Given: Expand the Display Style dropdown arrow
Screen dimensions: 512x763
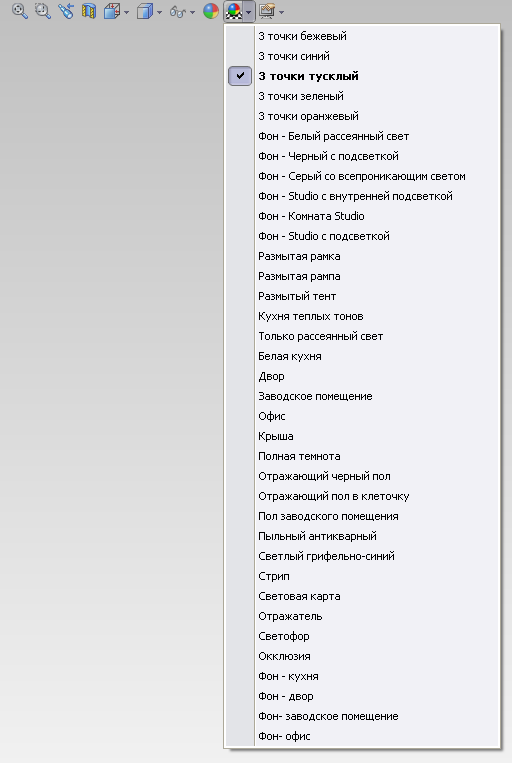Looking at the screenshot, I should 159,12.
